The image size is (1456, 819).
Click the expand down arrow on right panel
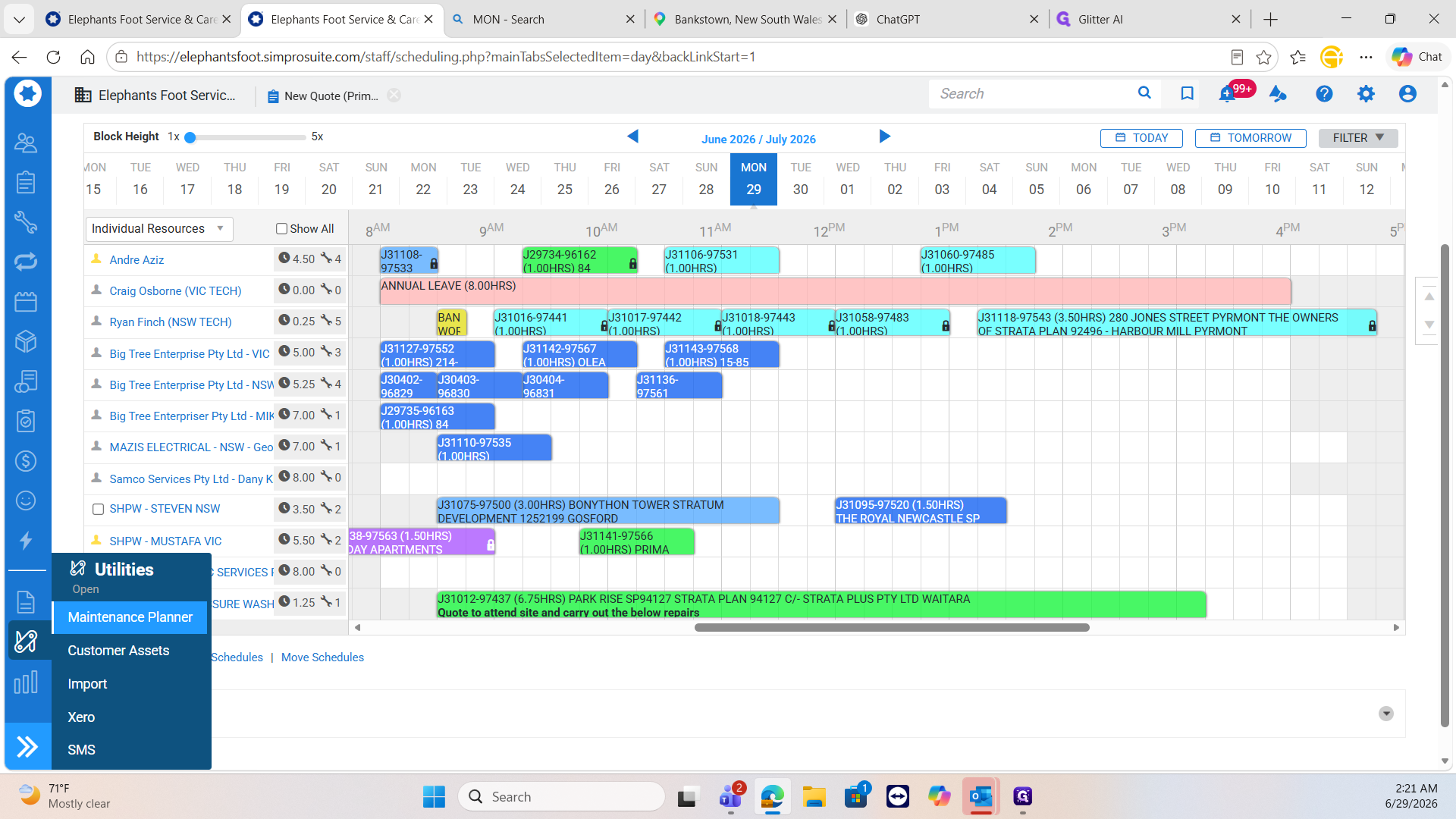click(x=1429, y=325)
